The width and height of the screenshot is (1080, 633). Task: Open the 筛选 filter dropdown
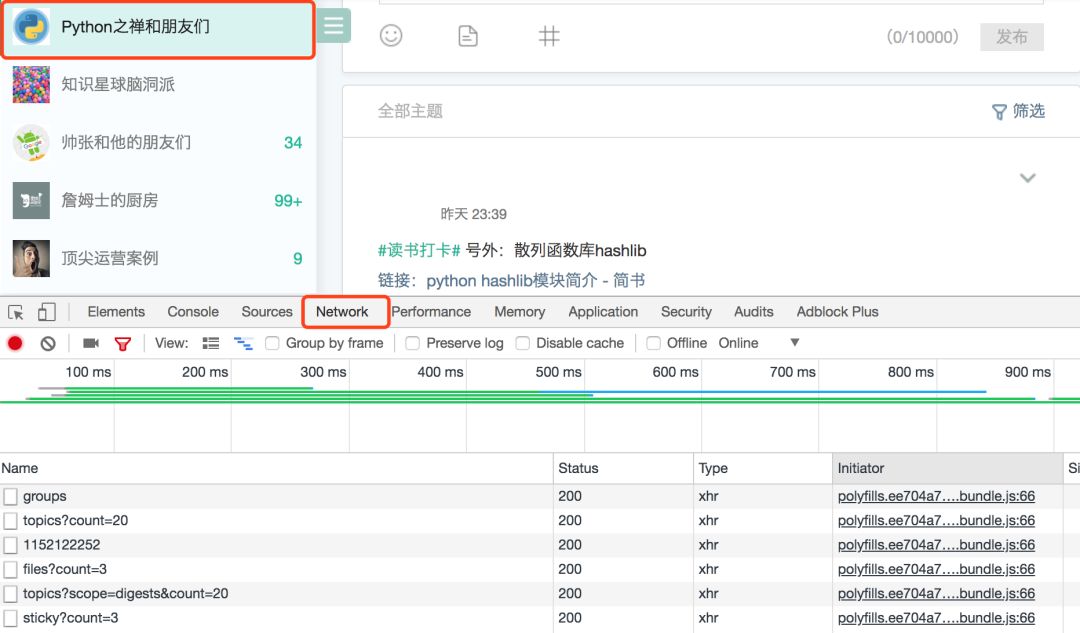[1018, 111]
